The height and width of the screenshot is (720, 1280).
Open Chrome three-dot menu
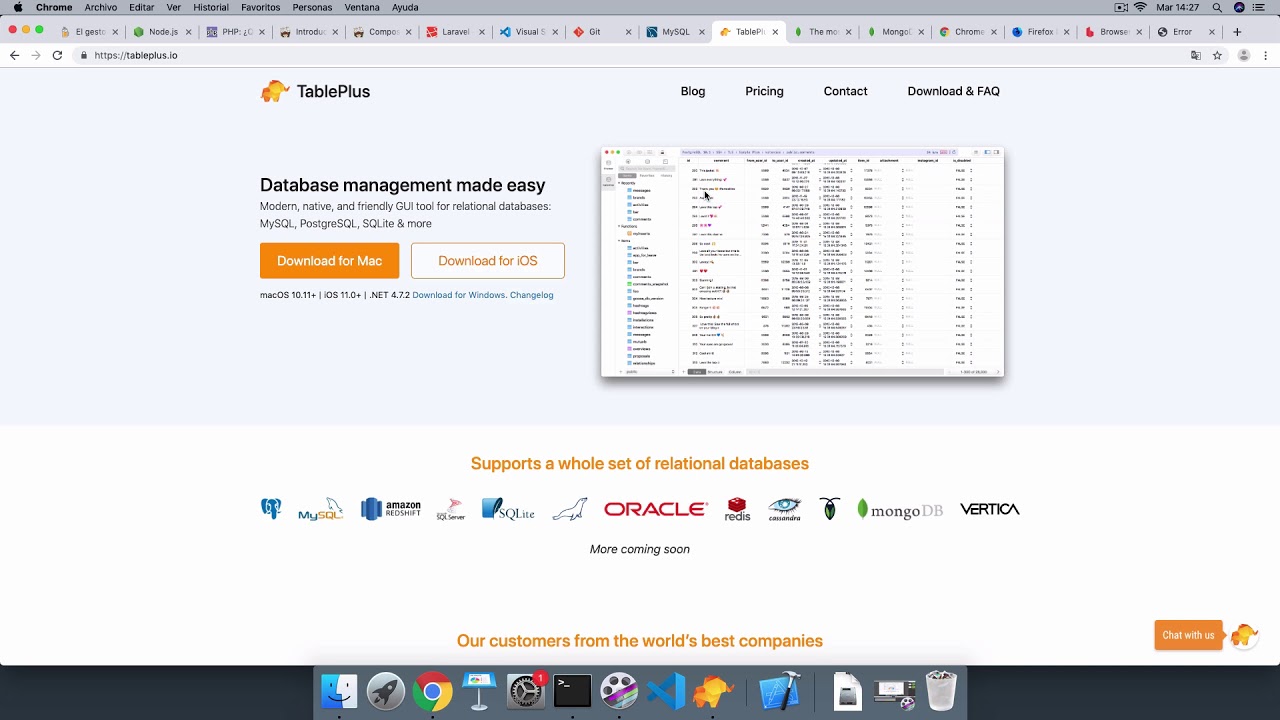pos(1265,55)
